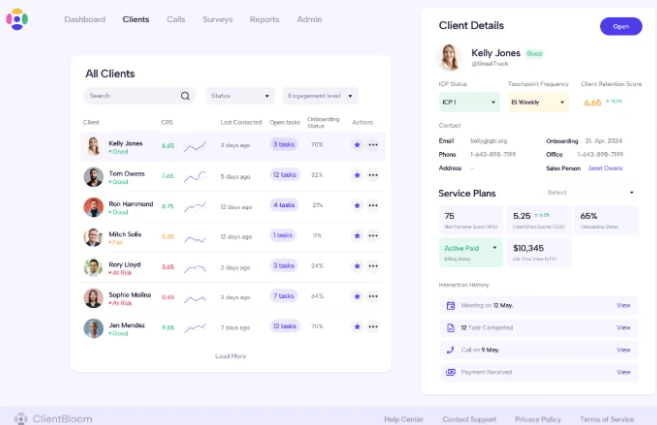The image size is (657, 425).
Task: Select the Clients tab
Action: 136,19
